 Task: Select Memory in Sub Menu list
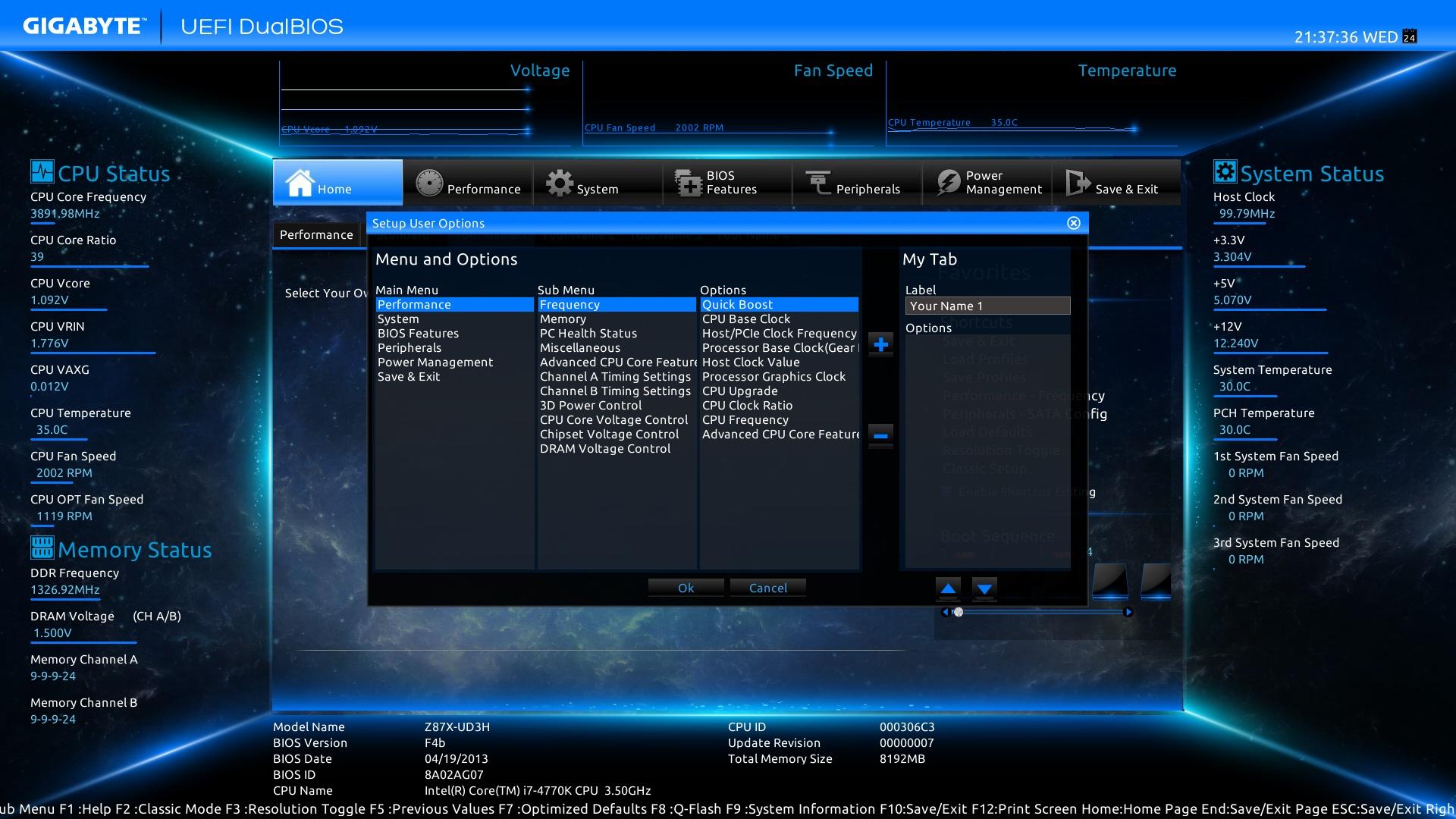[x=617, y=319]
